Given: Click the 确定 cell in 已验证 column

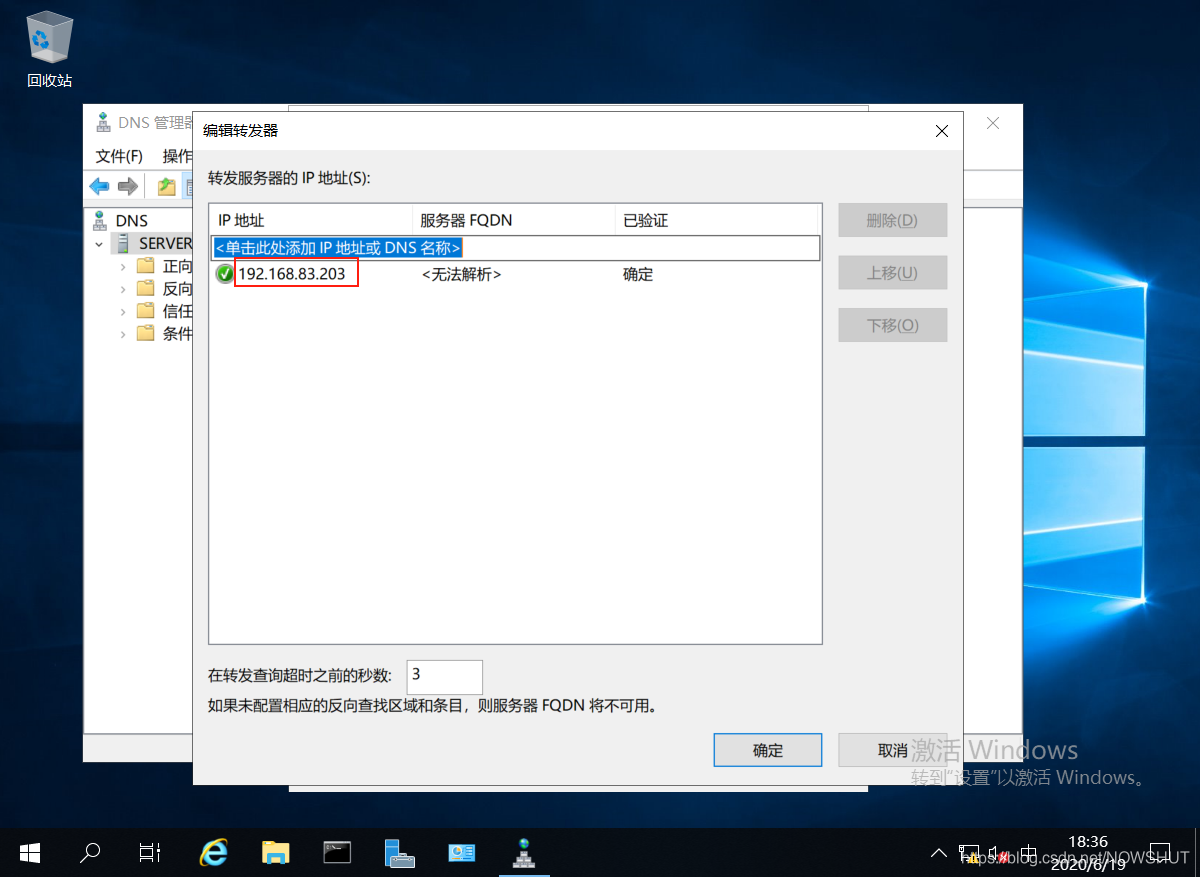Looking at the screenshot, I should click(638, 274).
